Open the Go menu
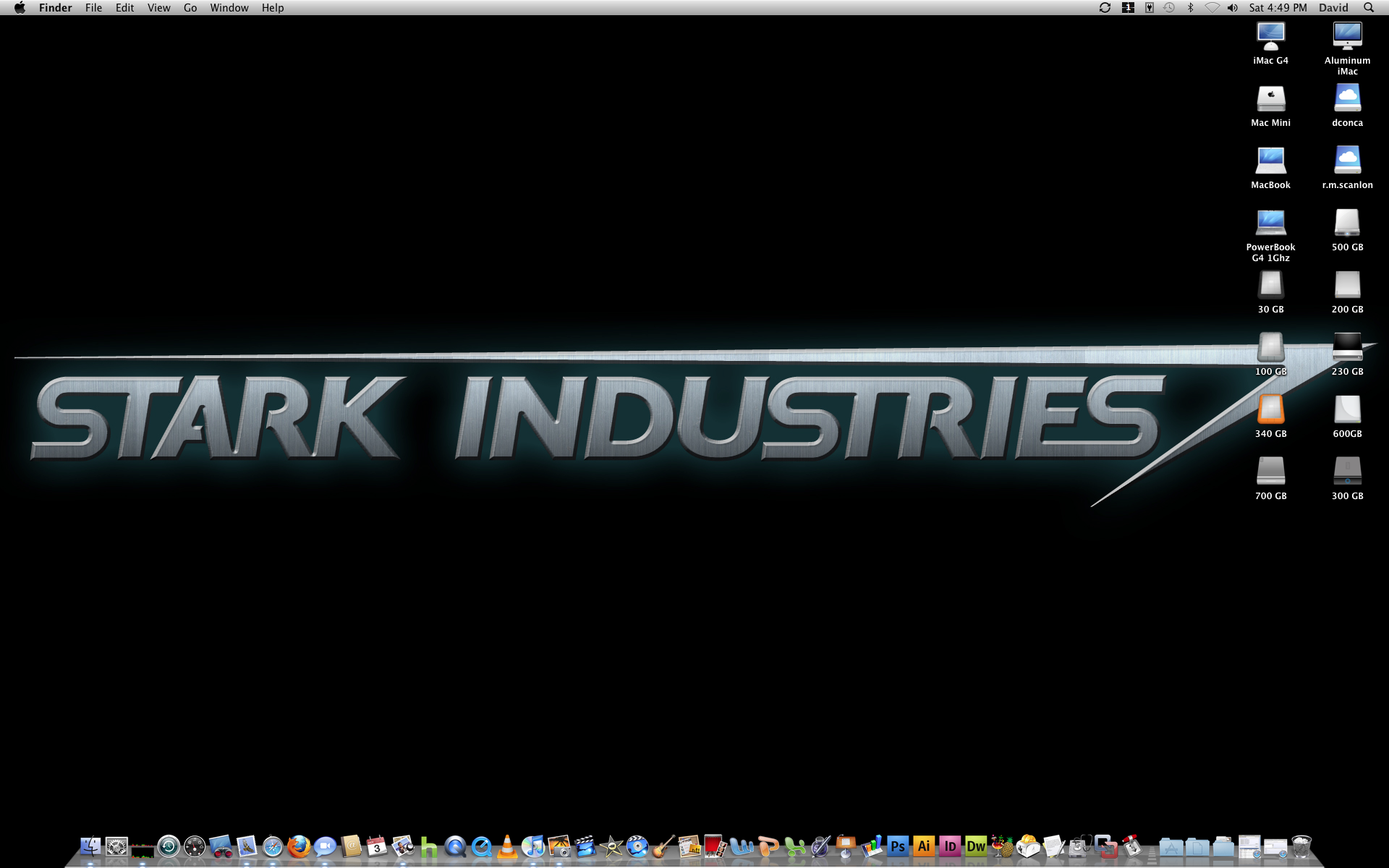1389x868 pixels. tap(190, 7)
